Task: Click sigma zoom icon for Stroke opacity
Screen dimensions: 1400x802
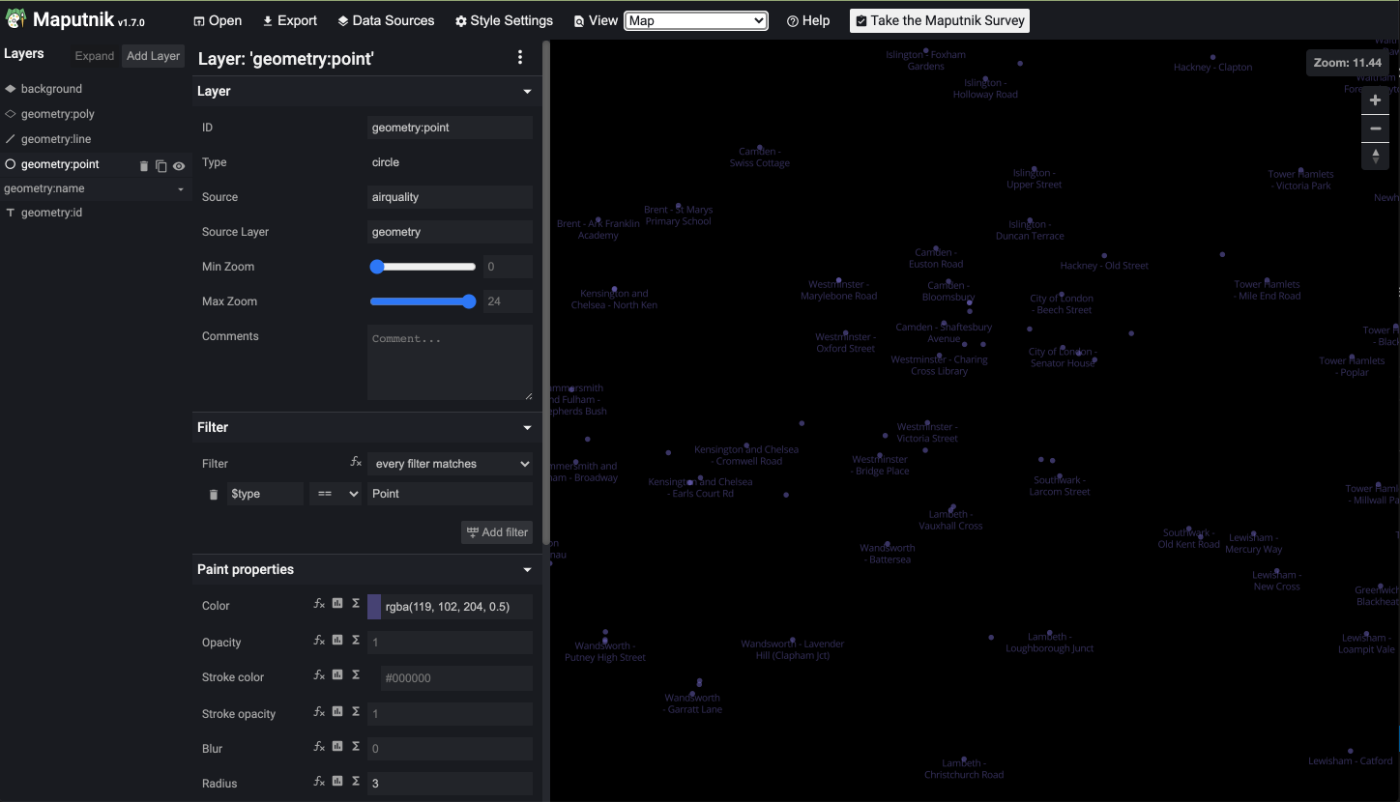Action: coord(356,712)
